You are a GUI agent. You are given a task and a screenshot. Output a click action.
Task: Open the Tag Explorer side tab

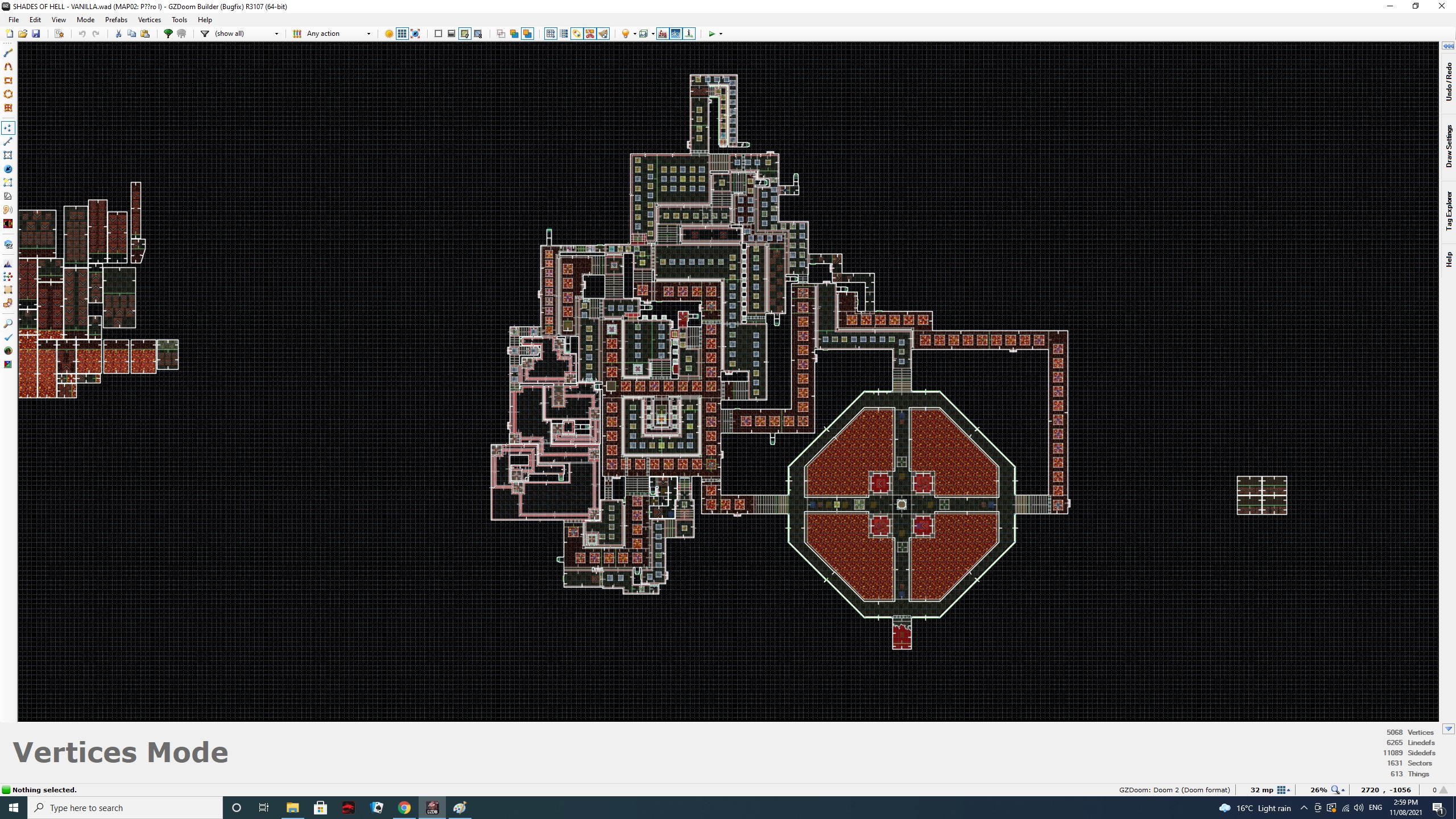[1449, 210]
